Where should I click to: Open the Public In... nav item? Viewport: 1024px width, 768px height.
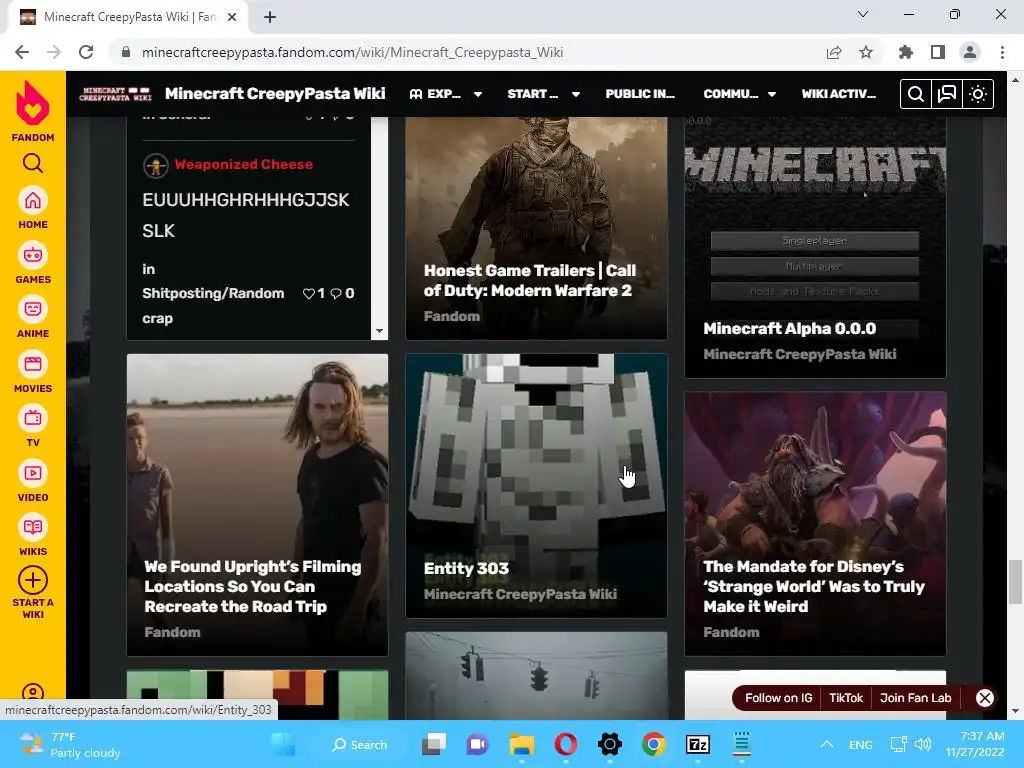640,94
